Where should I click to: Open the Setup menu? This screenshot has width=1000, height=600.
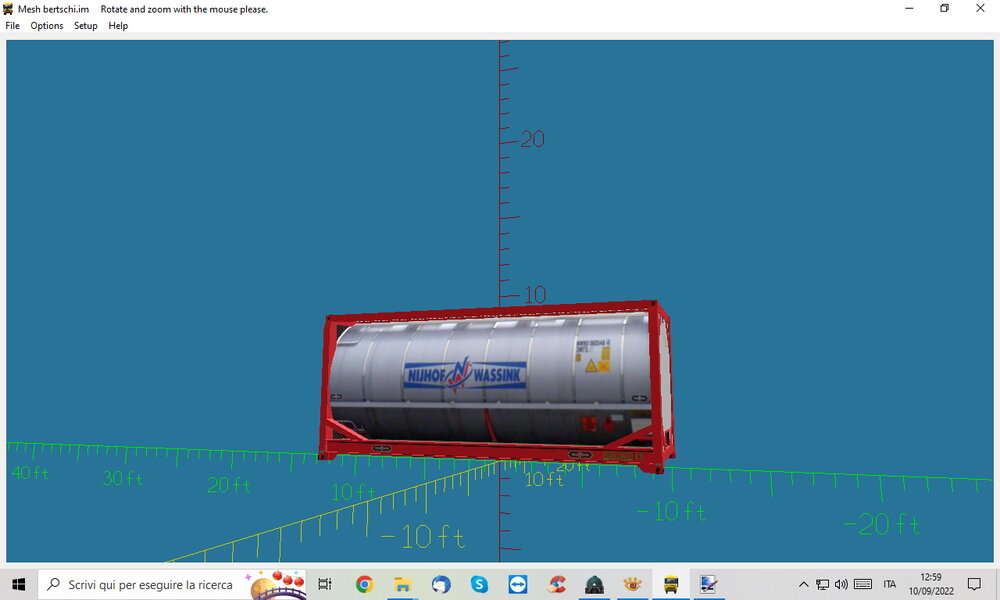[x=85, y=26]
